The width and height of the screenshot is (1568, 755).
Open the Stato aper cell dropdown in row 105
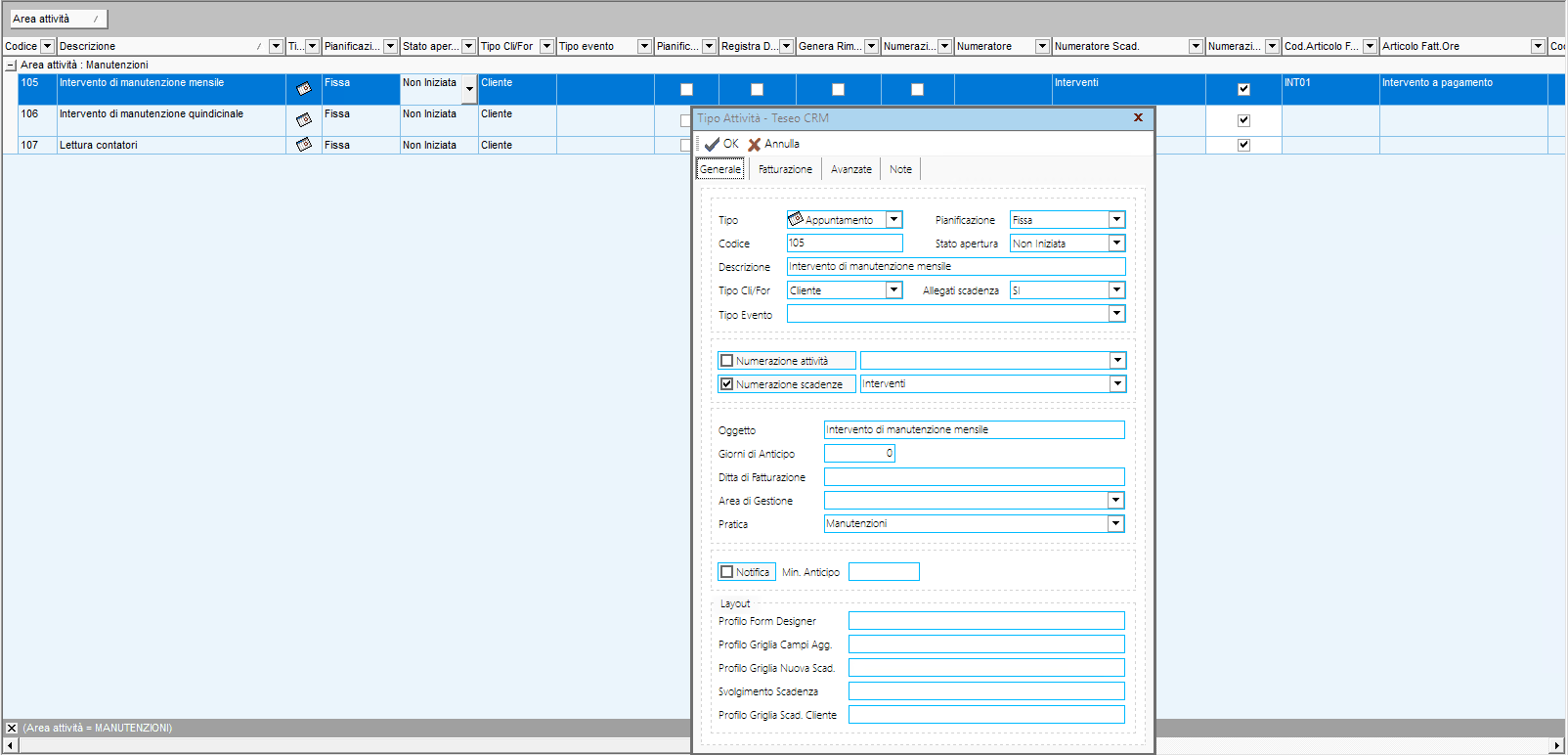469,89
